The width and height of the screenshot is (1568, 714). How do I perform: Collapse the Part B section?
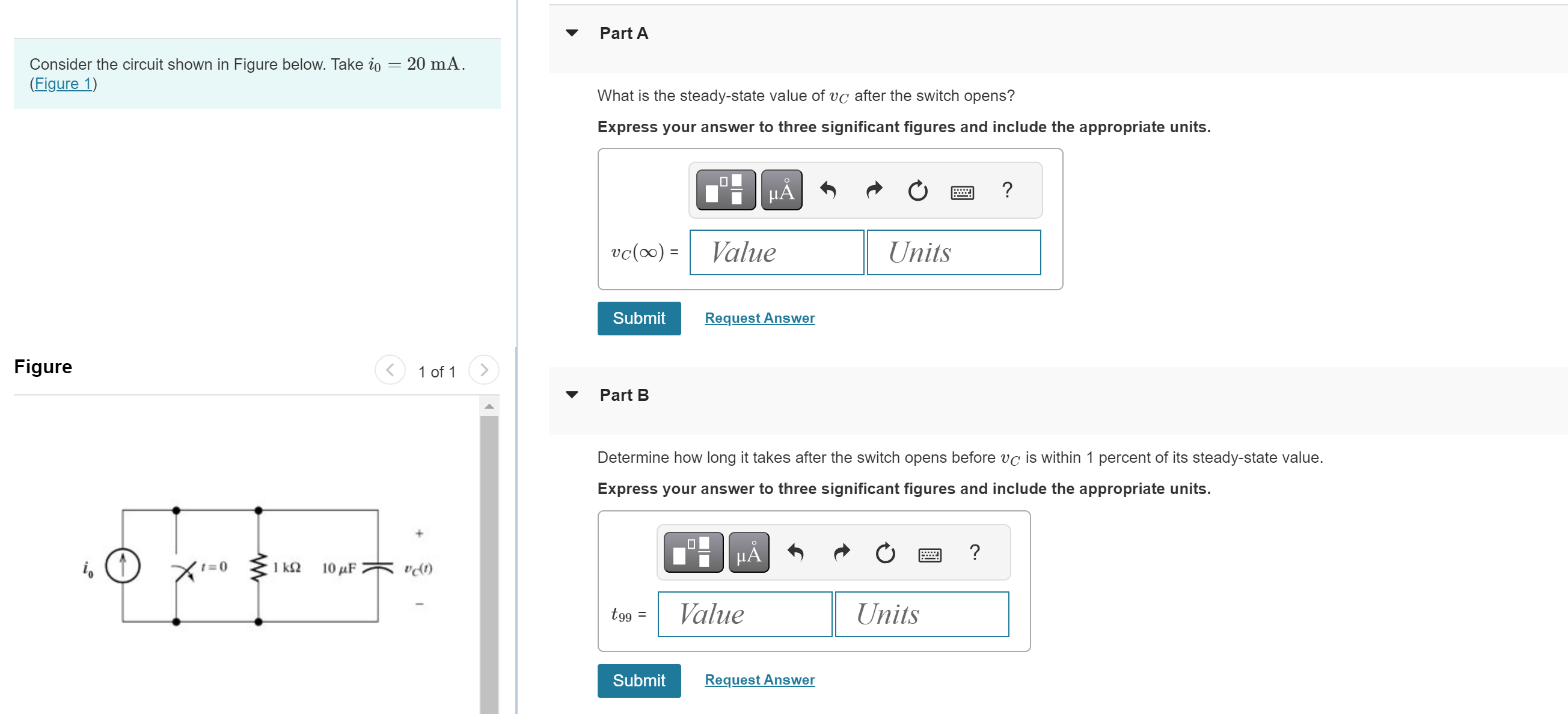[572, 394]
